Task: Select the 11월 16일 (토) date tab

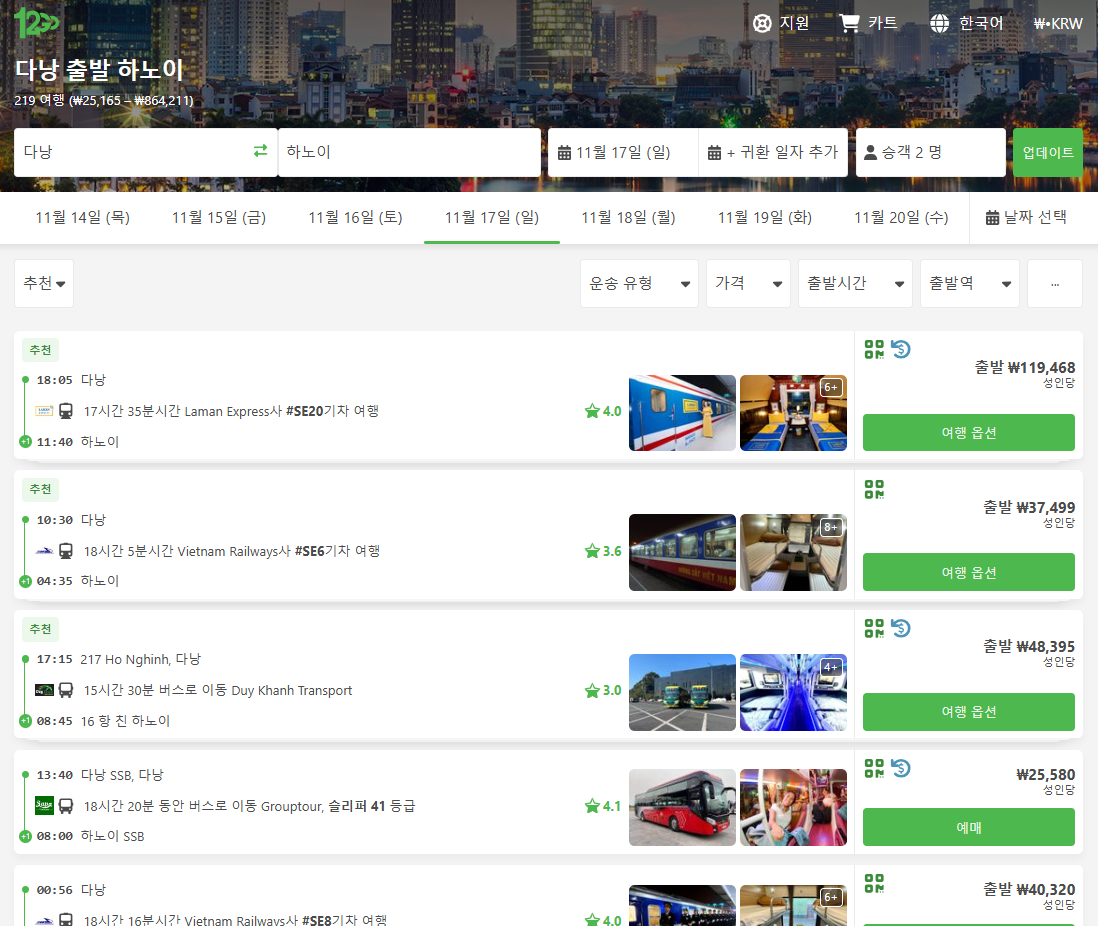Action: coord(356,218)
